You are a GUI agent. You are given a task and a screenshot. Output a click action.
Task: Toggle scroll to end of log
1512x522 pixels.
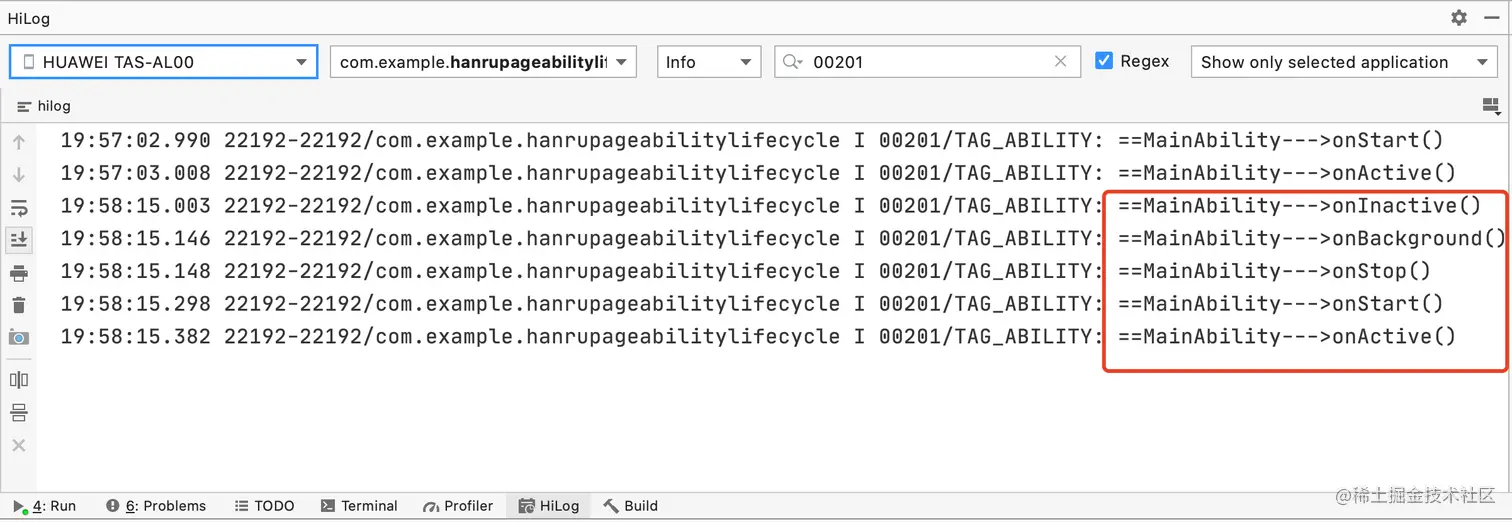coord(18,240)
